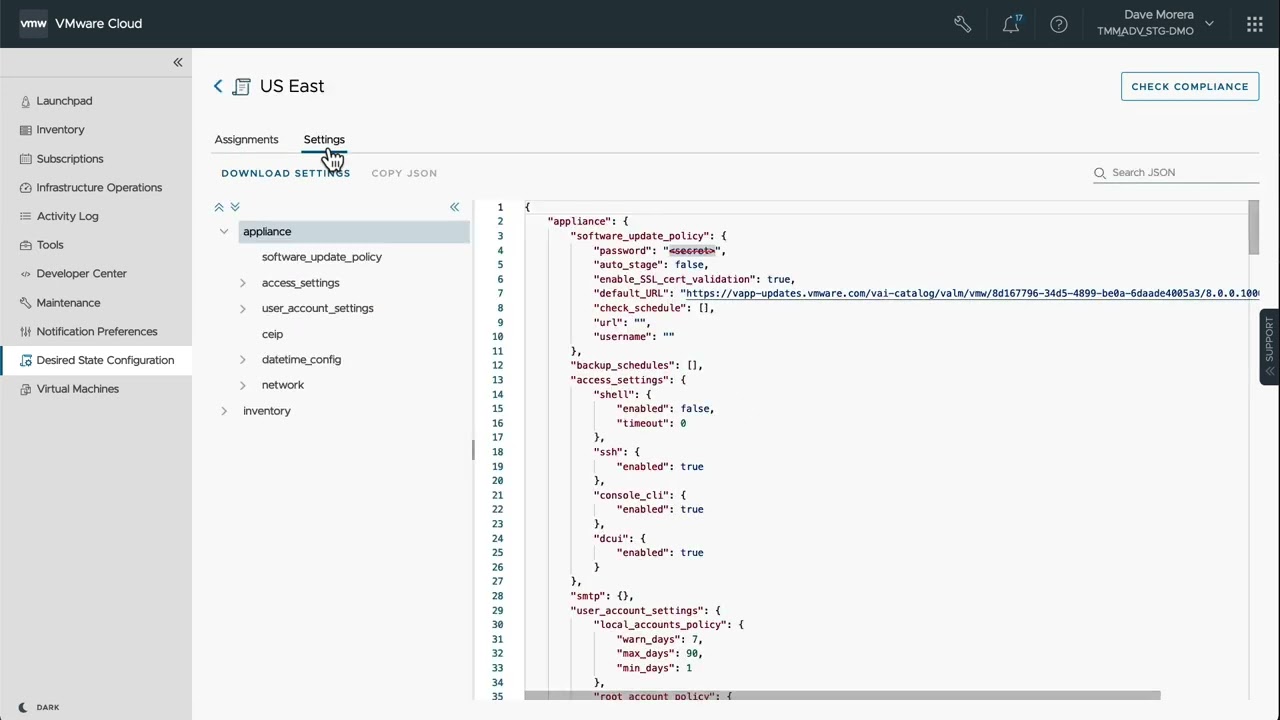
Task: Click the Virtual Machines icon
Action: point(25,389)
